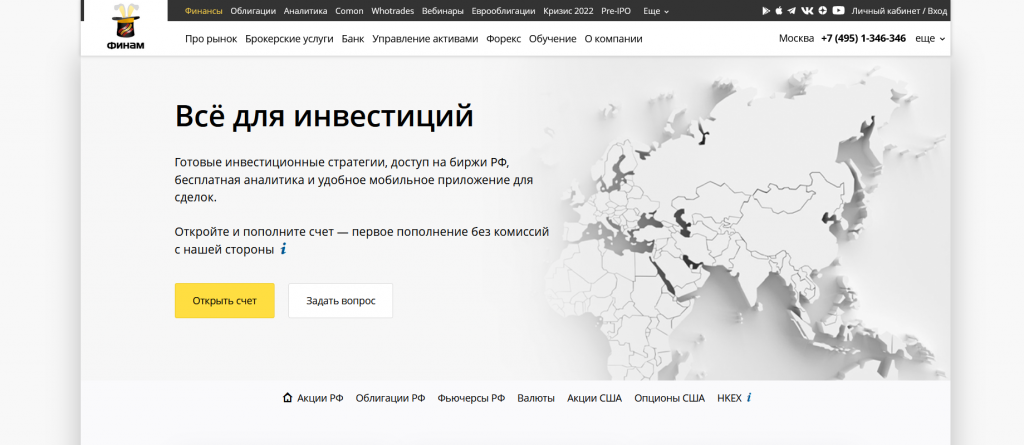
Task: Select the 'Форекс' menu item
Action: 503,39
